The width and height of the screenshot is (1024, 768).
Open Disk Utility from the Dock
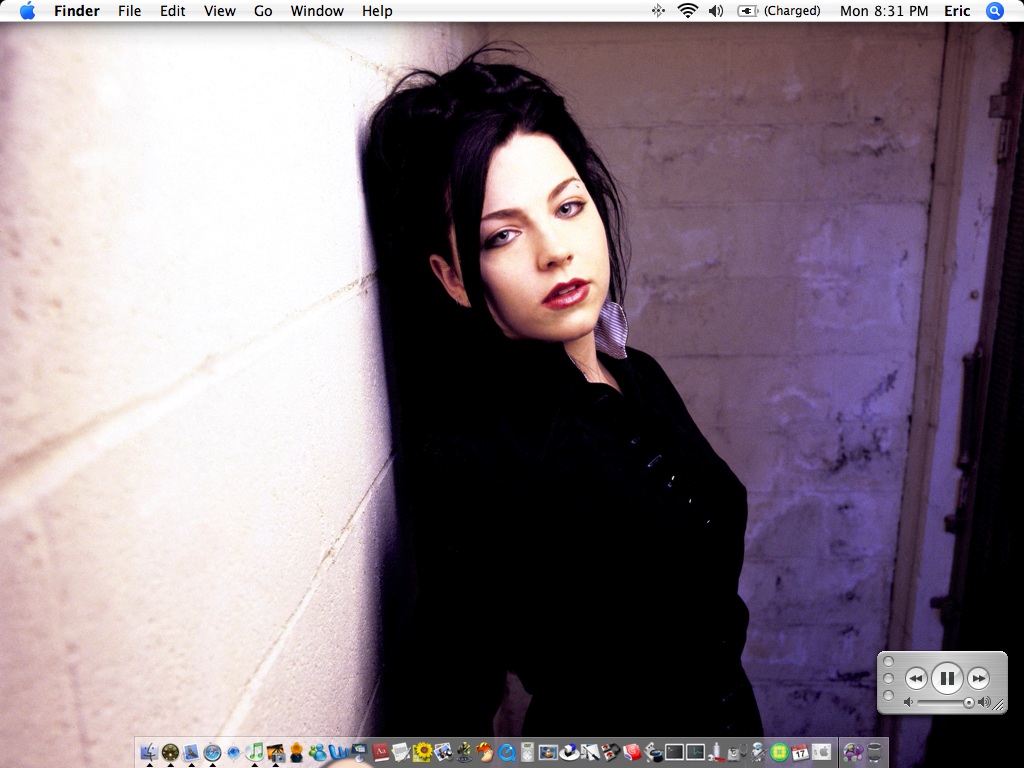tap(735, 752)
